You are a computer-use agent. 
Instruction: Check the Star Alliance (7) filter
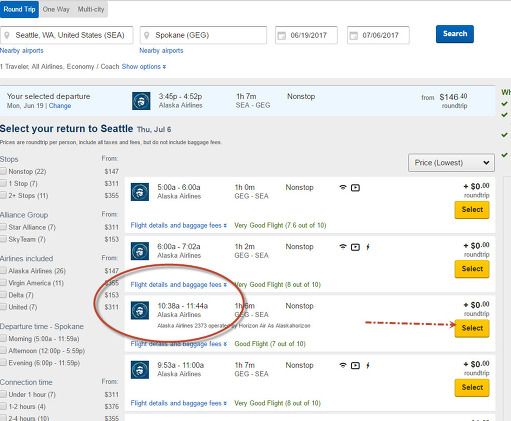[x=3, y=227]
